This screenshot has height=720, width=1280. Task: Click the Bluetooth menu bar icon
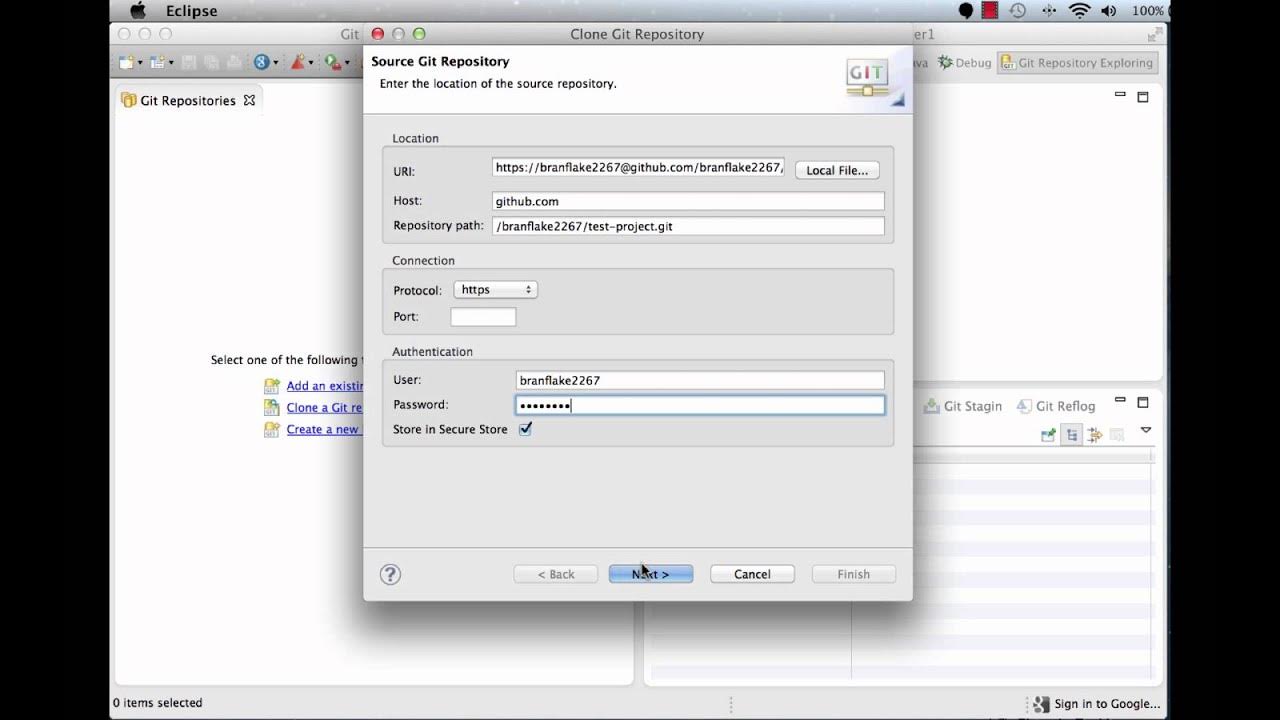tap(1049, 11)
